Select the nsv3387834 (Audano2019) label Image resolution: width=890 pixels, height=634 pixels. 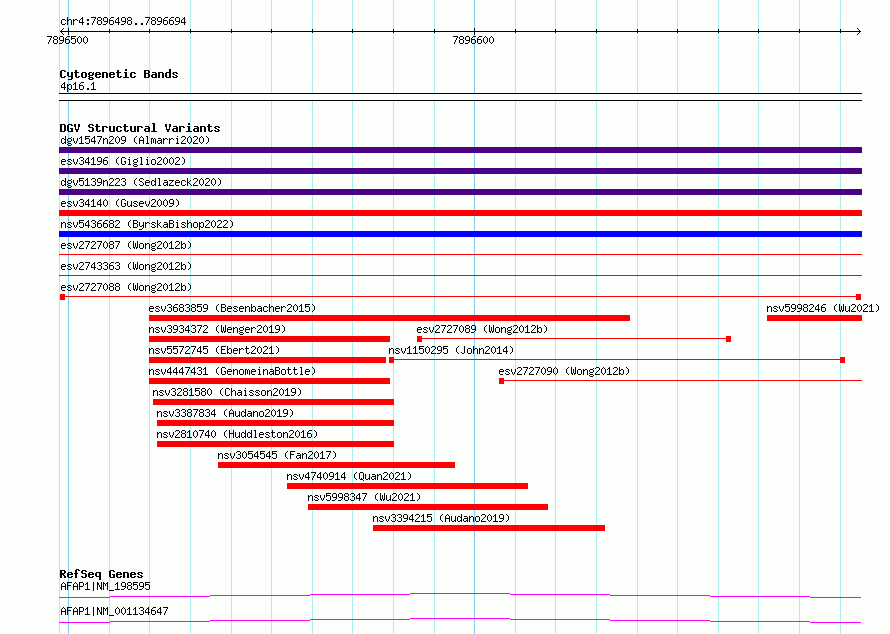pos(225,413)
